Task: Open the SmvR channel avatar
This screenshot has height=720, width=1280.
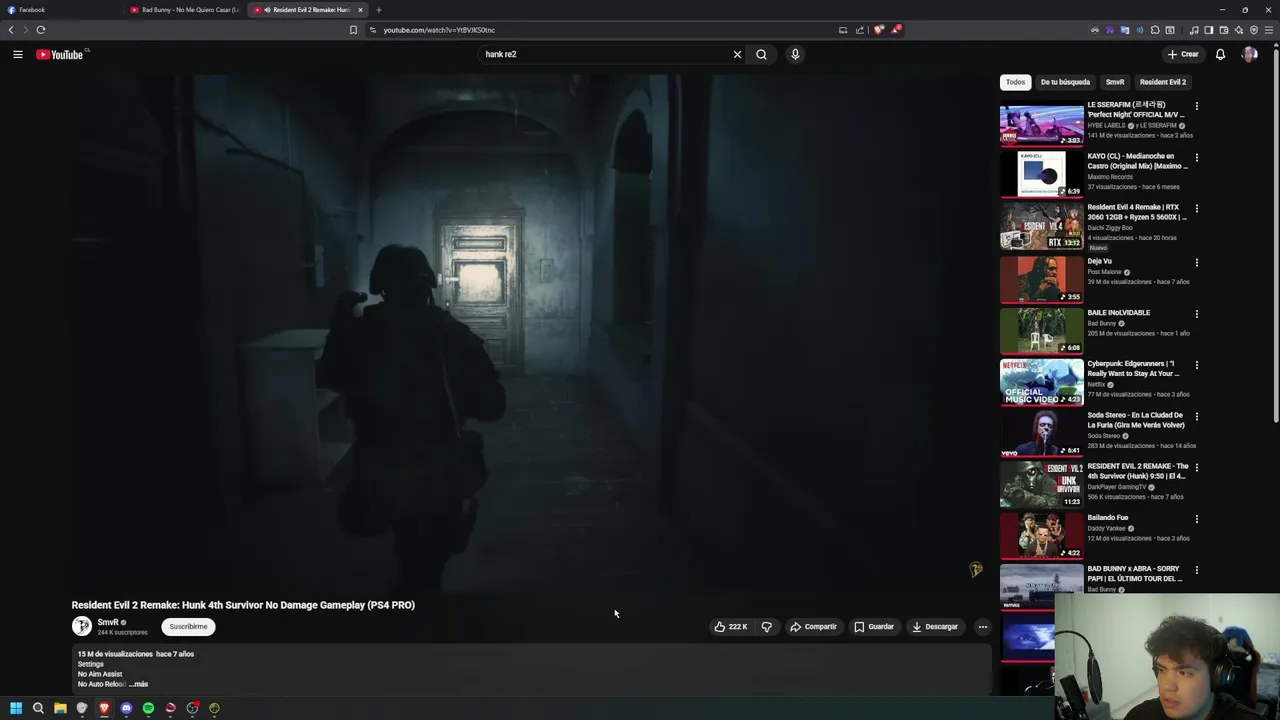Action: (x=82, y=626)
